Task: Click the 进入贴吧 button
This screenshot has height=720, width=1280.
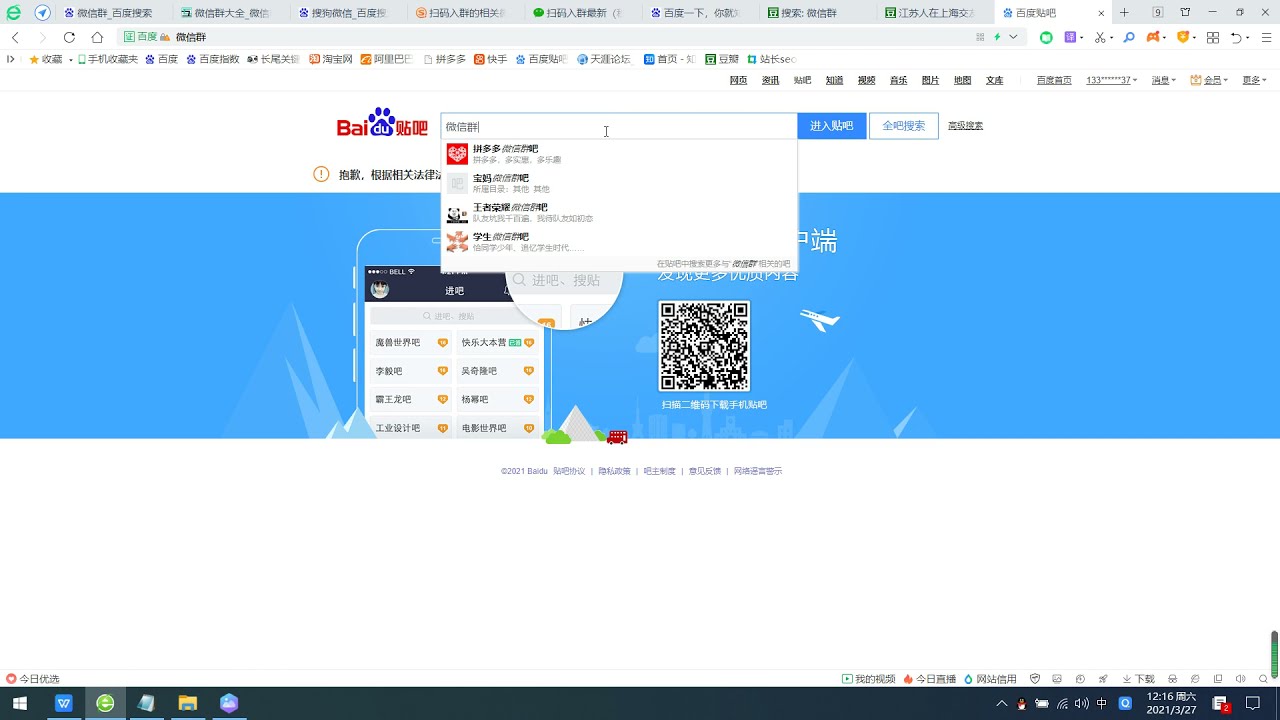Action: [x=831, y=126]
